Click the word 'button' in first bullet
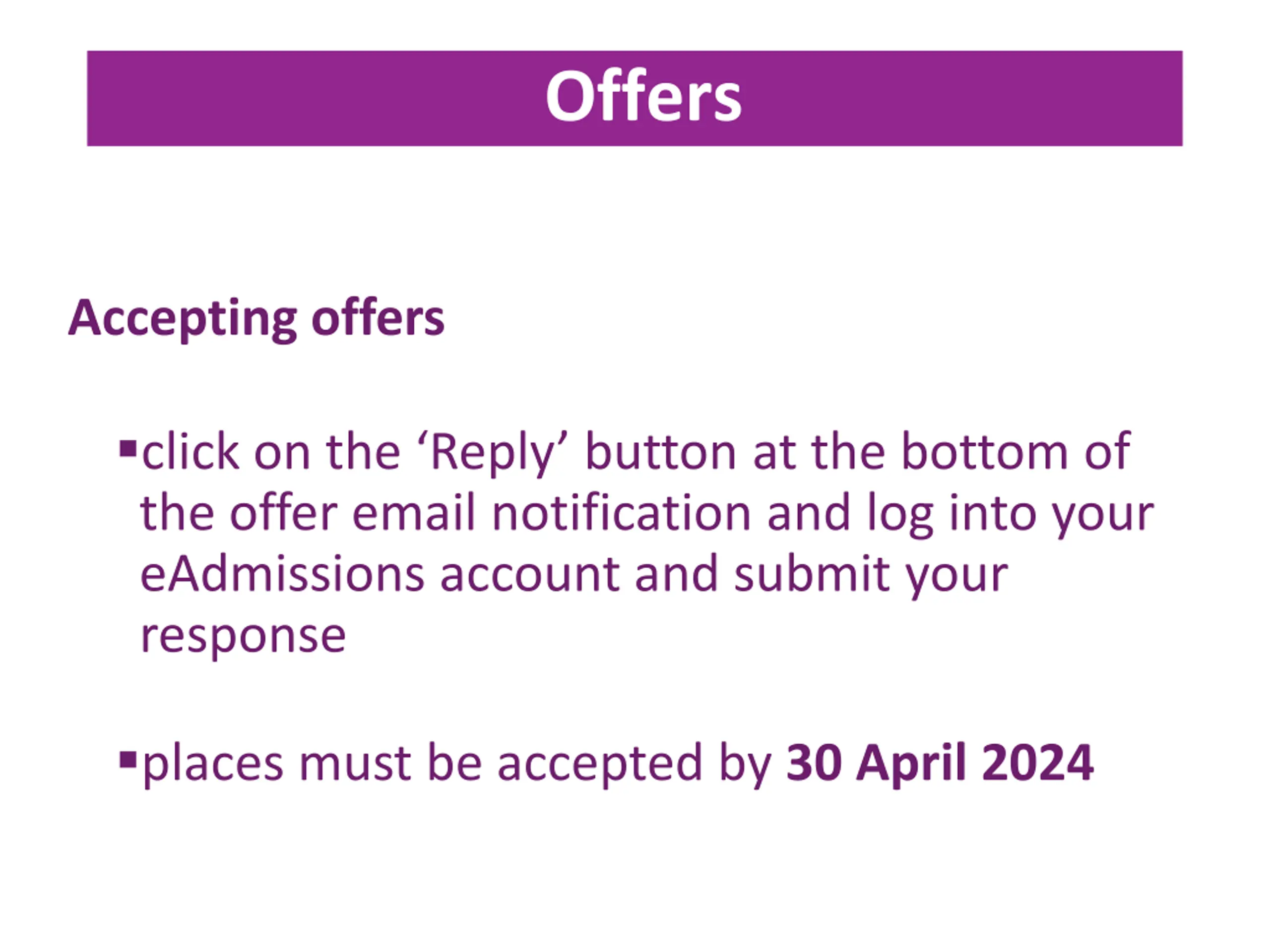Image resolution: width=1270 pixels, height=952 pixels. [x=661, y=453]
